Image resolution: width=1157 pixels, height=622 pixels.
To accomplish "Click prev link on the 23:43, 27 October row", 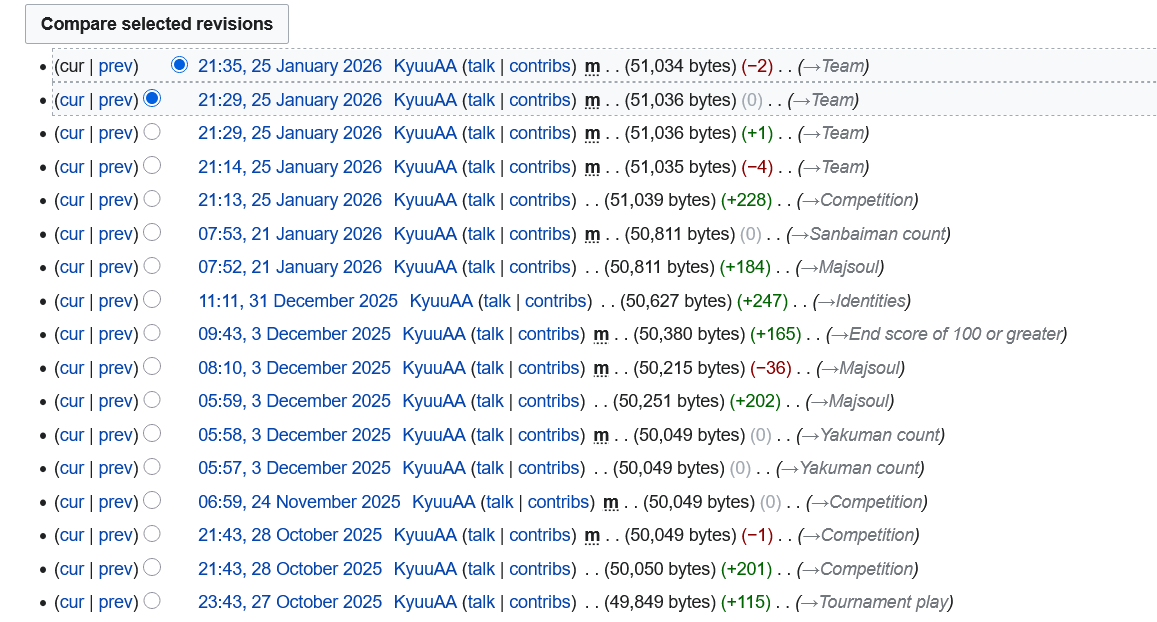I will coord(115,603).
